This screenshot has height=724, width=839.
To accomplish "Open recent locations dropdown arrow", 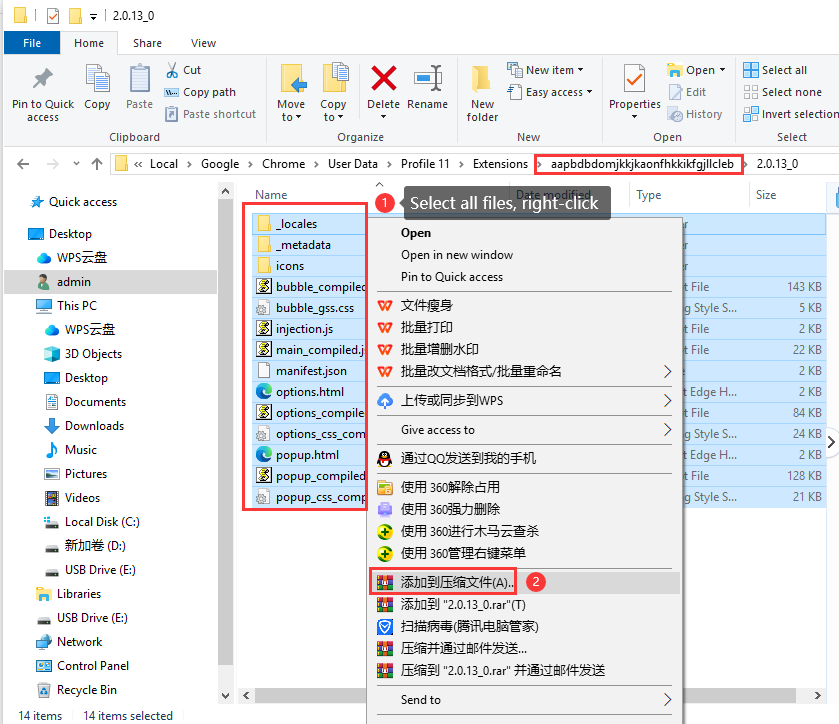I will point(76,164).
